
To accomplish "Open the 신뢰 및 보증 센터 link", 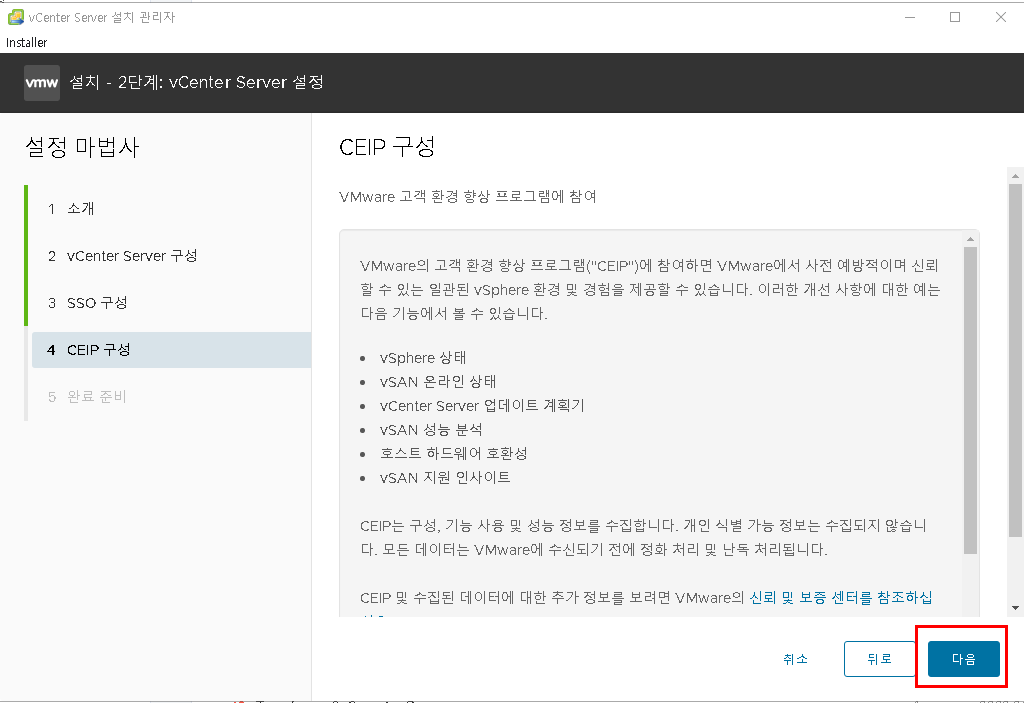I will point(840,597).
